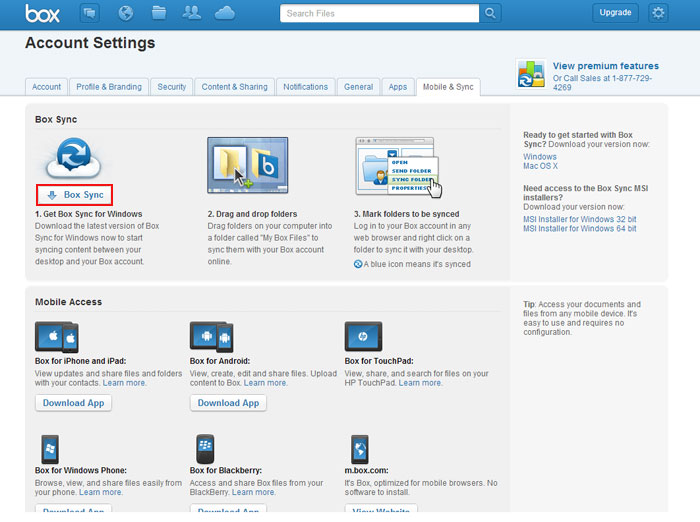Open MSI Installer for Windows 64 bit
Image resolution: width=700 pixels, height=522 pixels.
click(579, 229)
